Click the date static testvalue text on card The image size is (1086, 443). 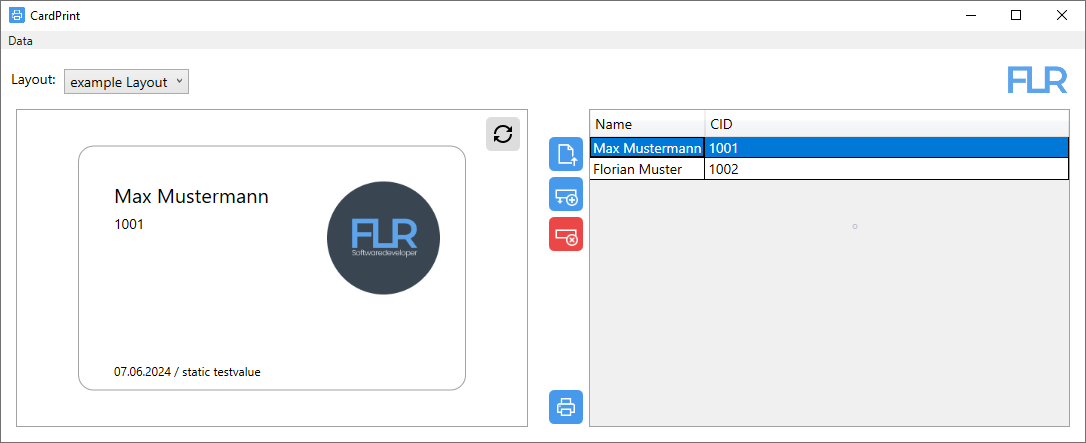click(x=187, y=372)
